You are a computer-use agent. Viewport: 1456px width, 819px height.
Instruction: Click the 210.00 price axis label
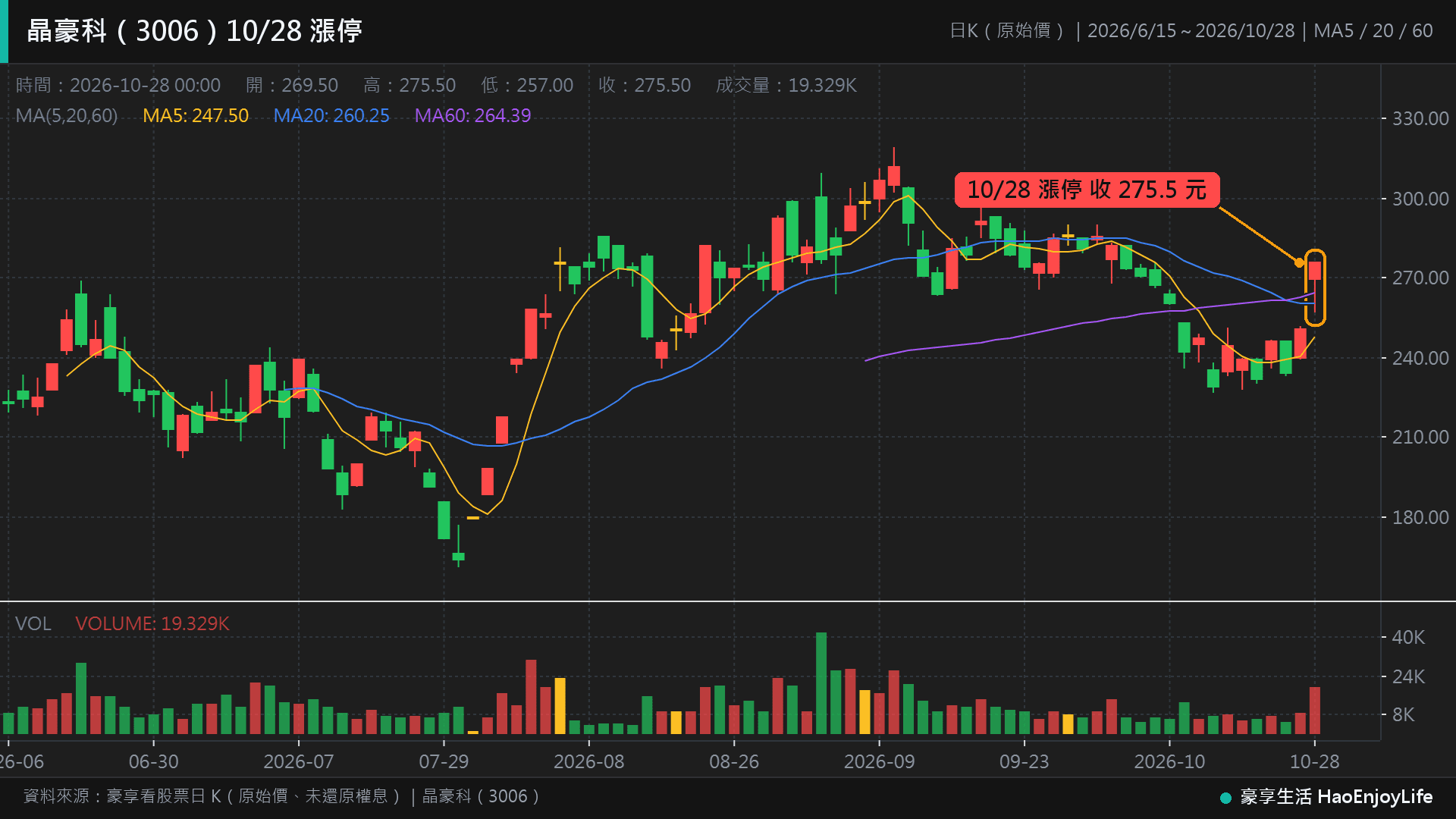[1420, 437]
